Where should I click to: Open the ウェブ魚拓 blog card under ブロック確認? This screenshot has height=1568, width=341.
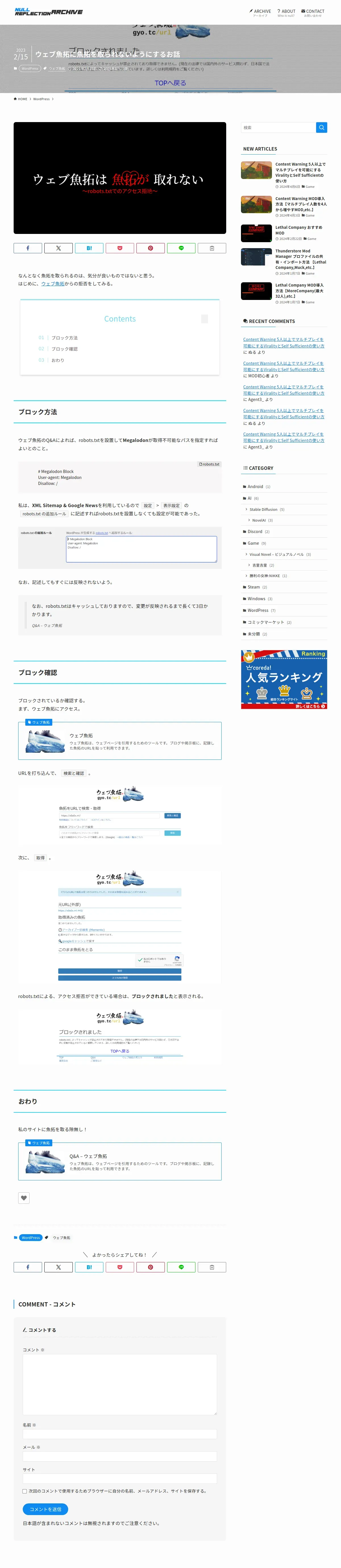120,741
